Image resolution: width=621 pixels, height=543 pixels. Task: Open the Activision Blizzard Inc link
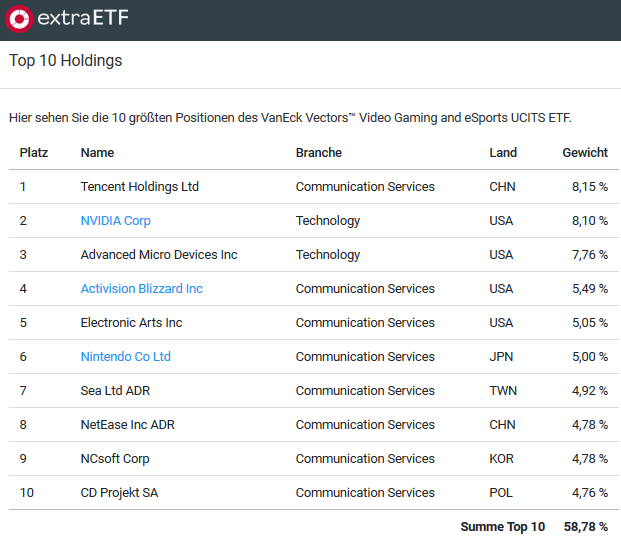141,288
